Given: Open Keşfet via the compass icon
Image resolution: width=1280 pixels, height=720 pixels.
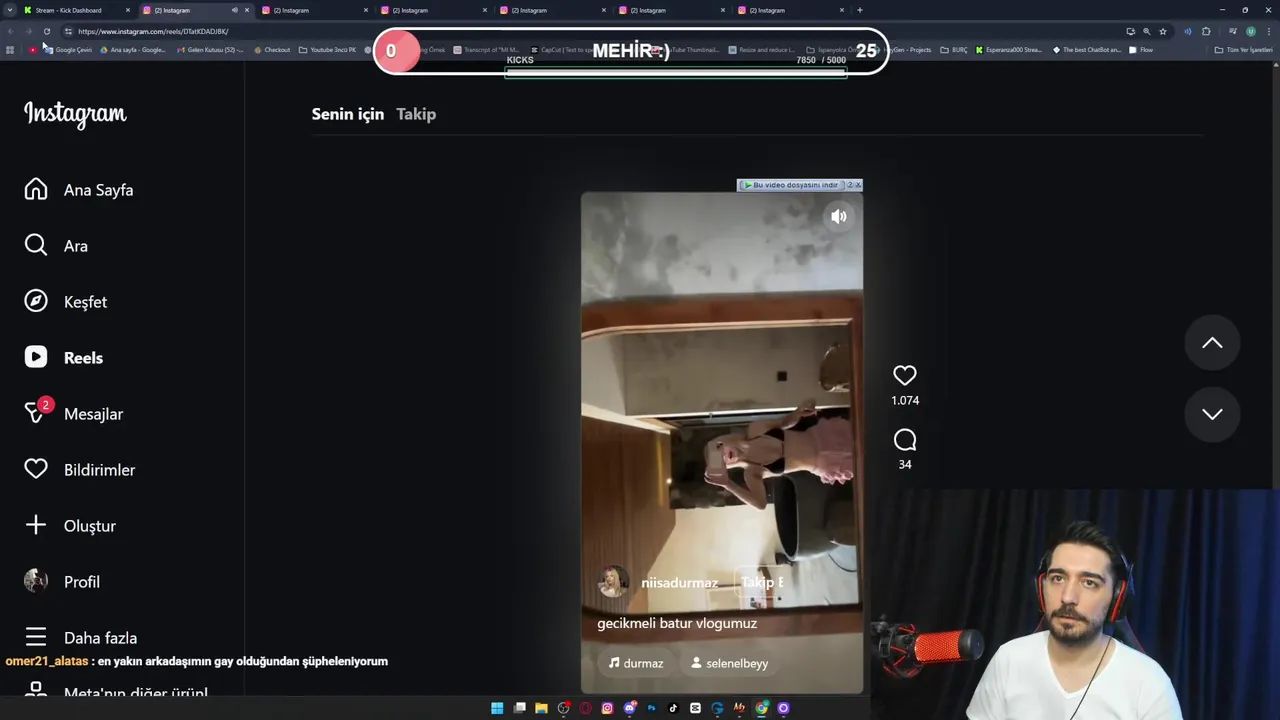Looking at the screenshot, I should tap(36, 302).
